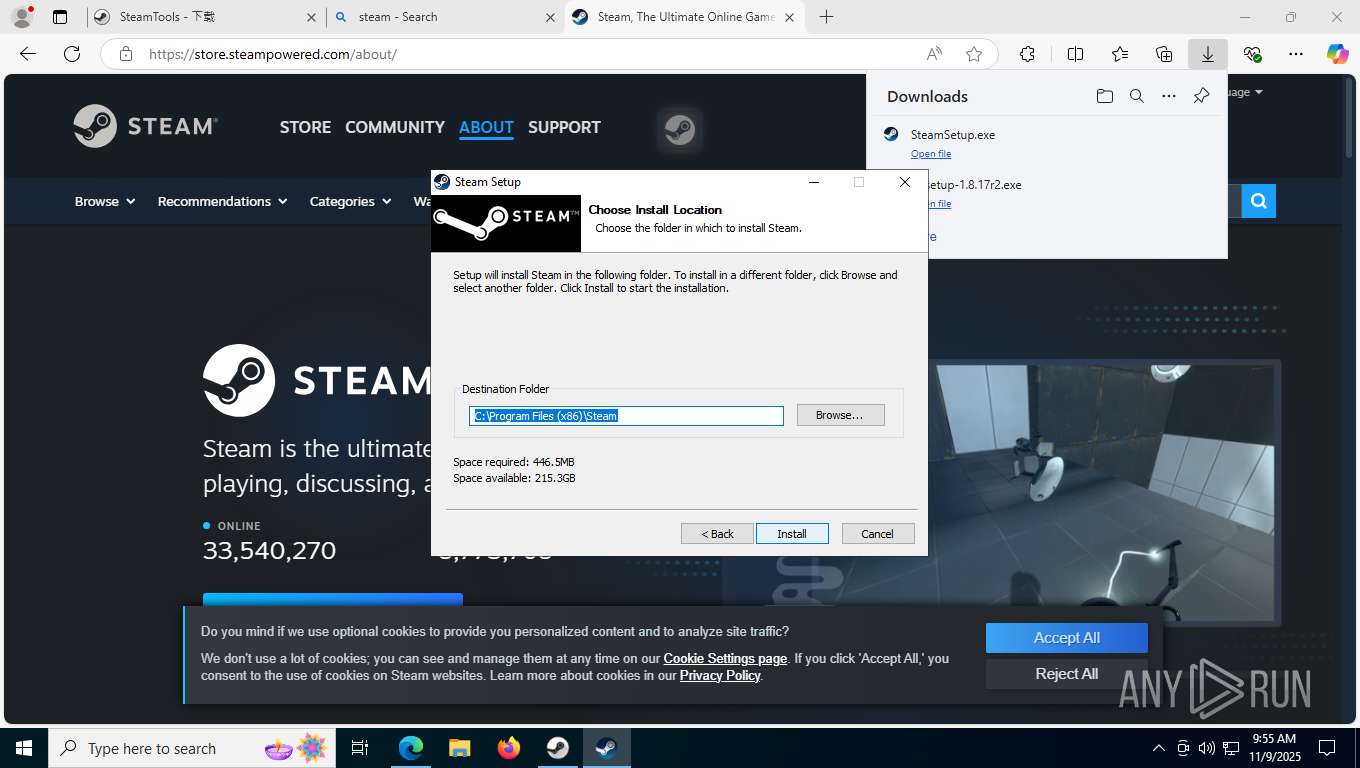The width and height of the screenshot is (1360, 768).
Task: Open Task View on taskbar
Action: pyautogui.click(x=360, y=748)
